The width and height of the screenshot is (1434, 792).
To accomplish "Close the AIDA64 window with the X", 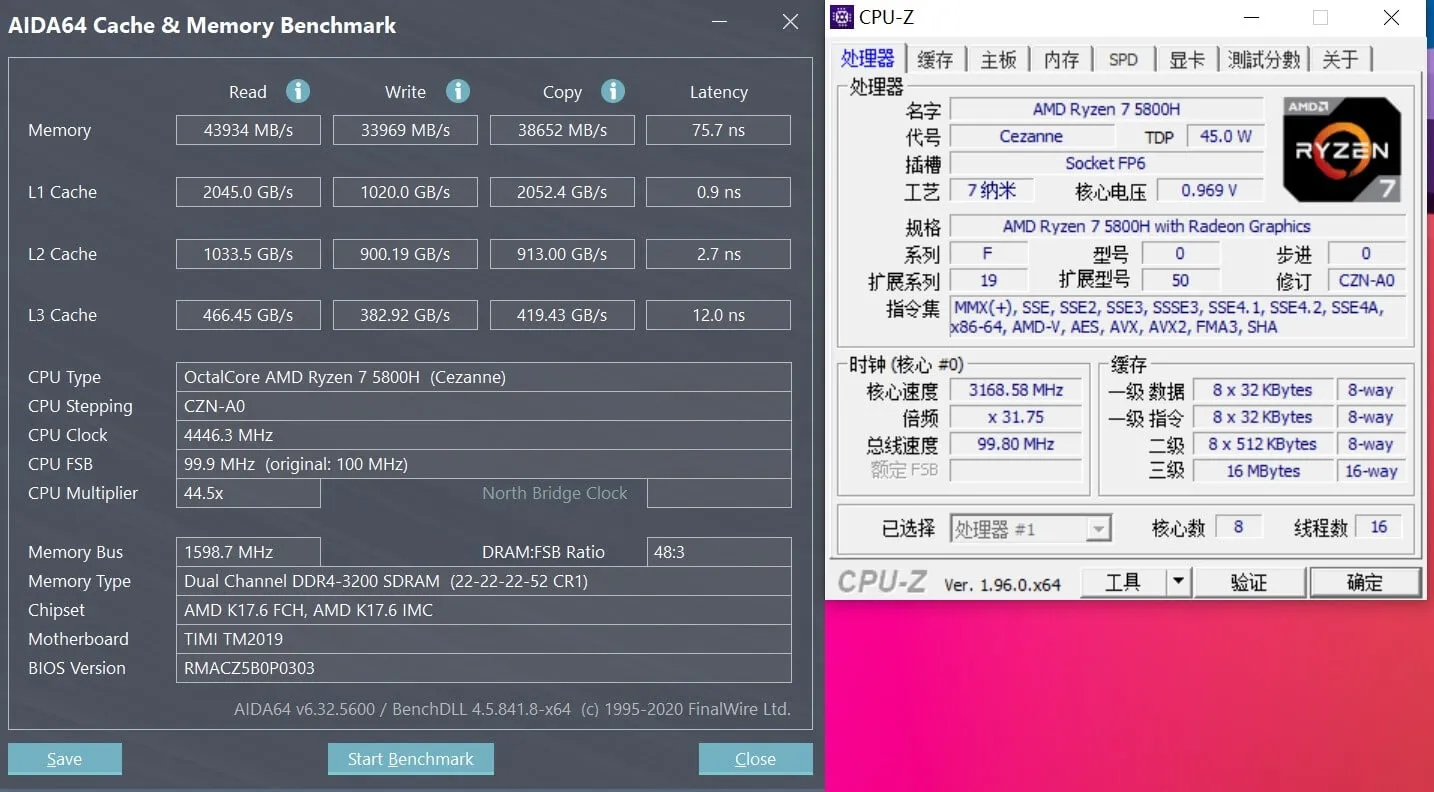I will tap(790, 22).
